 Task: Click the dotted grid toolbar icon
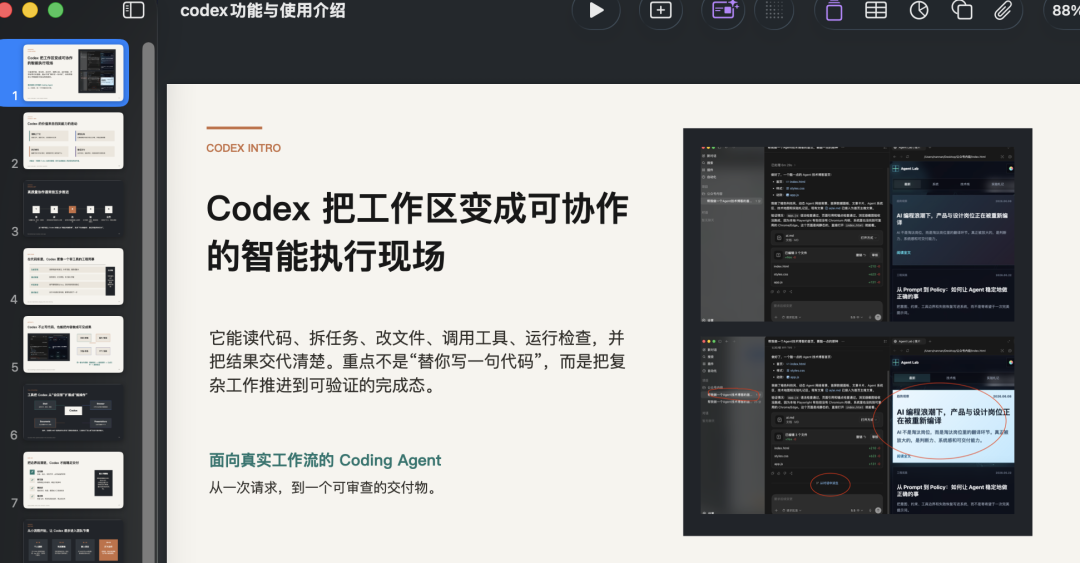(x=774, y=10)
